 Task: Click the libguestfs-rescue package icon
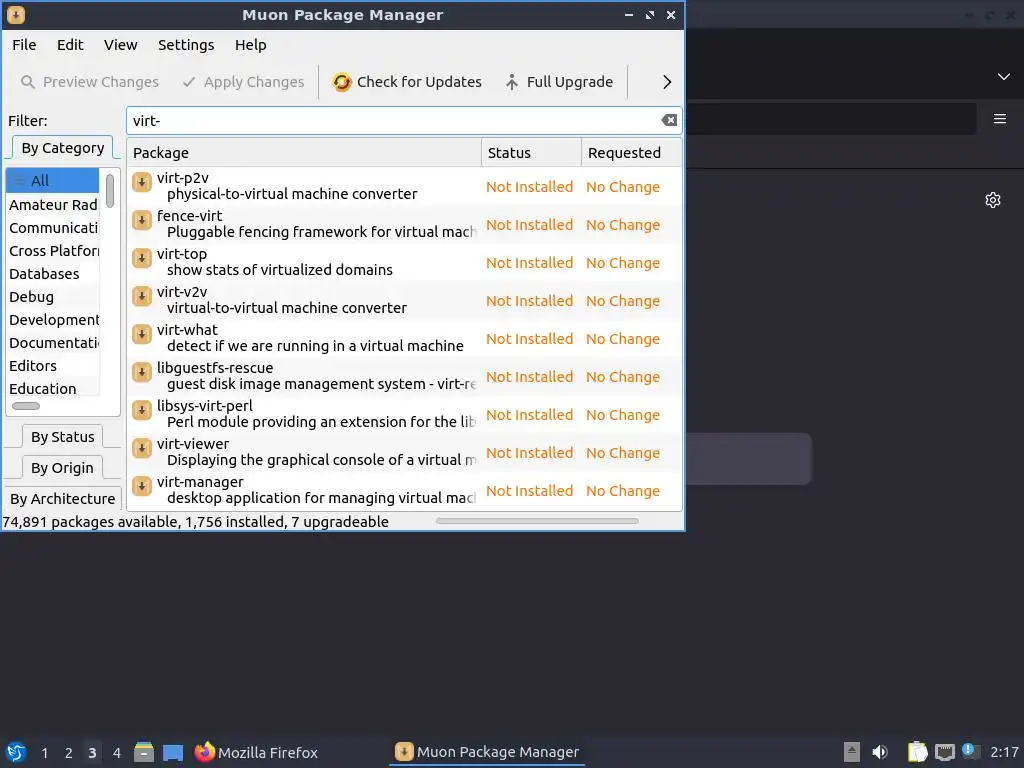coord(142,372)
